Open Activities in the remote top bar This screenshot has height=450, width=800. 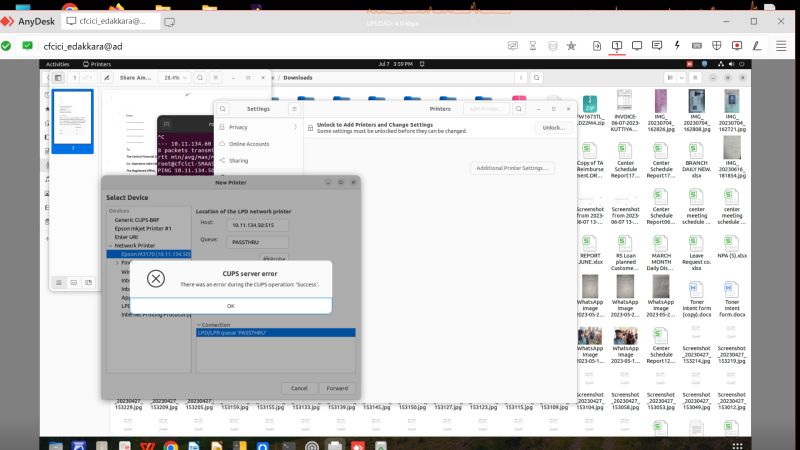point(58,64)
